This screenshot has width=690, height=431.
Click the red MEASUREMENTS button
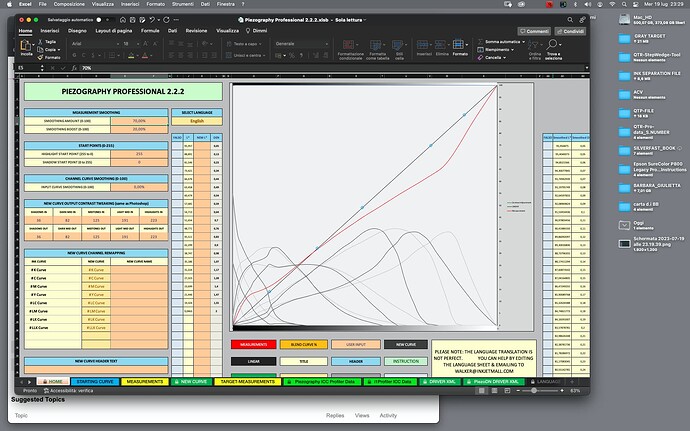(253, 345)
